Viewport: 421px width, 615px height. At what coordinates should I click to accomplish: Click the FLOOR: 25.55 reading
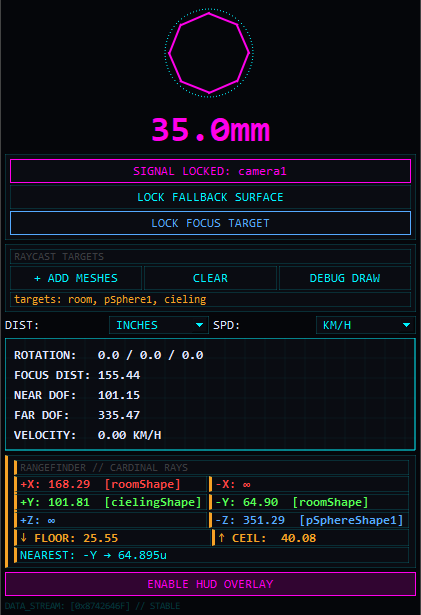click(x=112, y=538)
